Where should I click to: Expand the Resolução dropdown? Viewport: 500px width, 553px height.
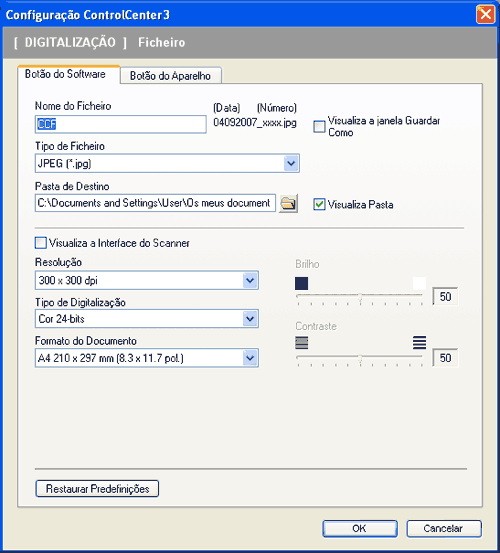250,280
